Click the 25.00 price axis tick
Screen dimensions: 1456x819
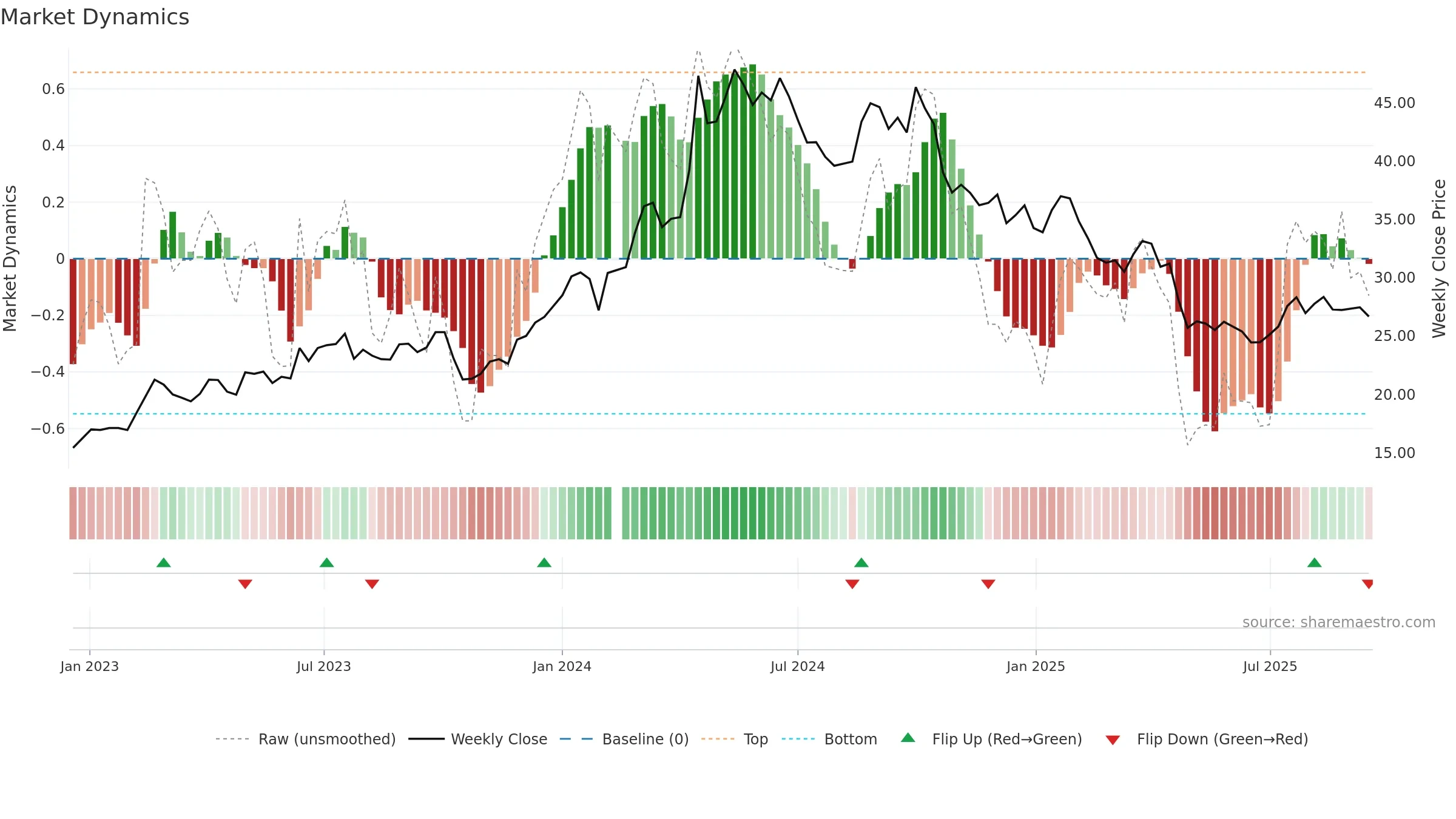1395,336
